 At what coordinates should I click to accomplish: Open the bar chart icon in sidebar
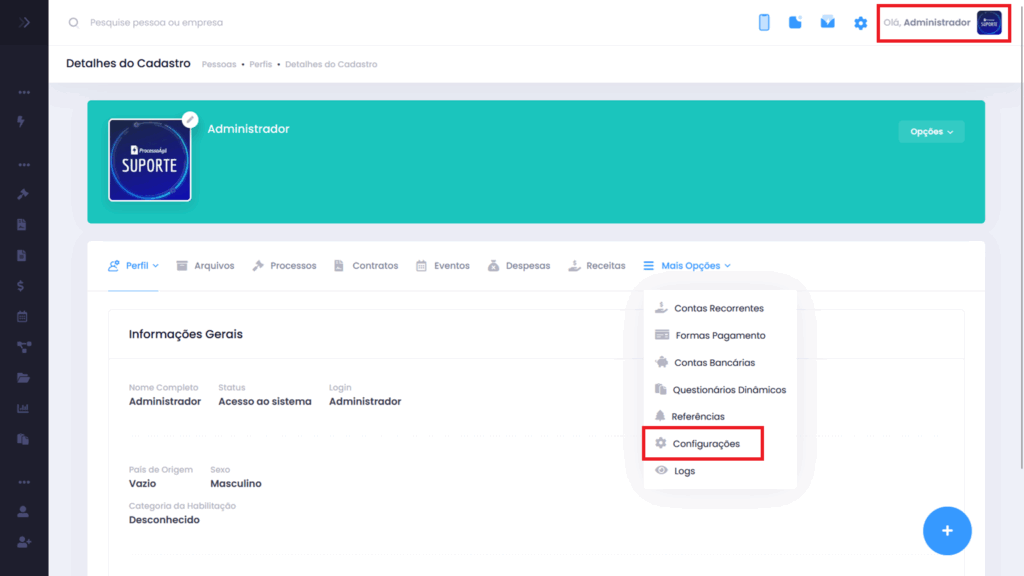[23, 408]
